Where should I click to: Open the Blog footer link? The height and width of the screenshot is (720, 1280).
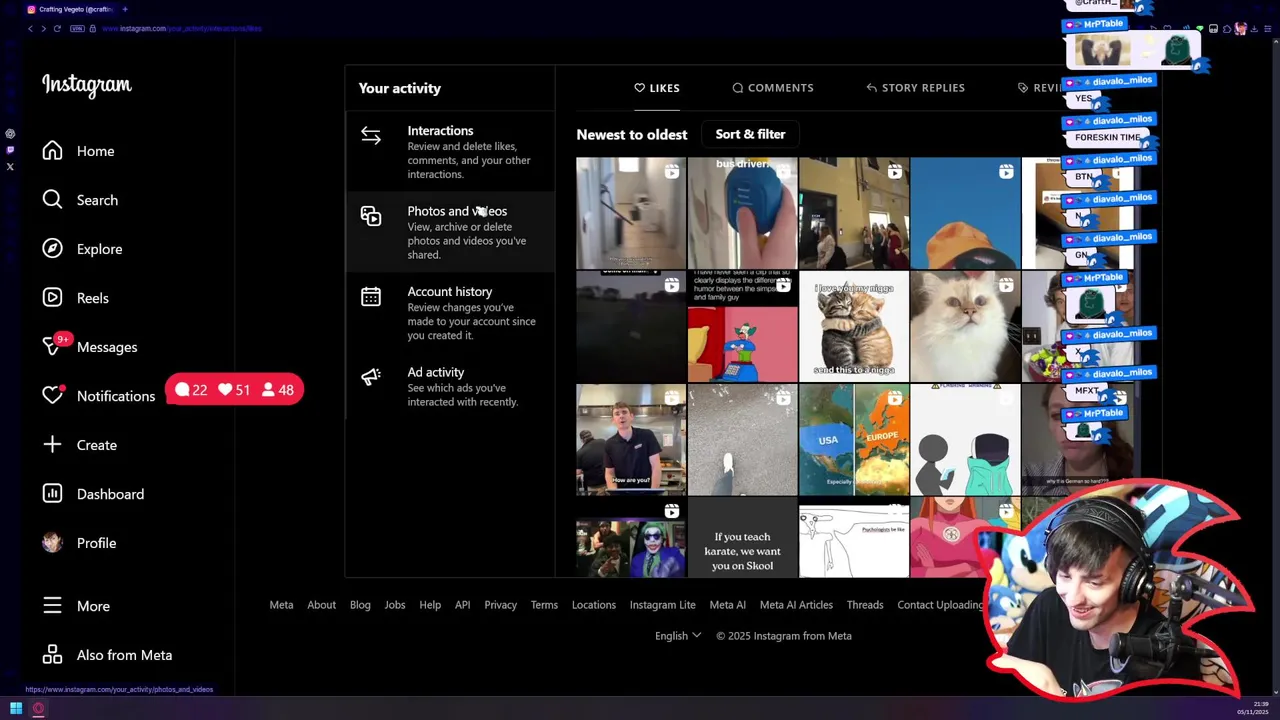(360, 605)
